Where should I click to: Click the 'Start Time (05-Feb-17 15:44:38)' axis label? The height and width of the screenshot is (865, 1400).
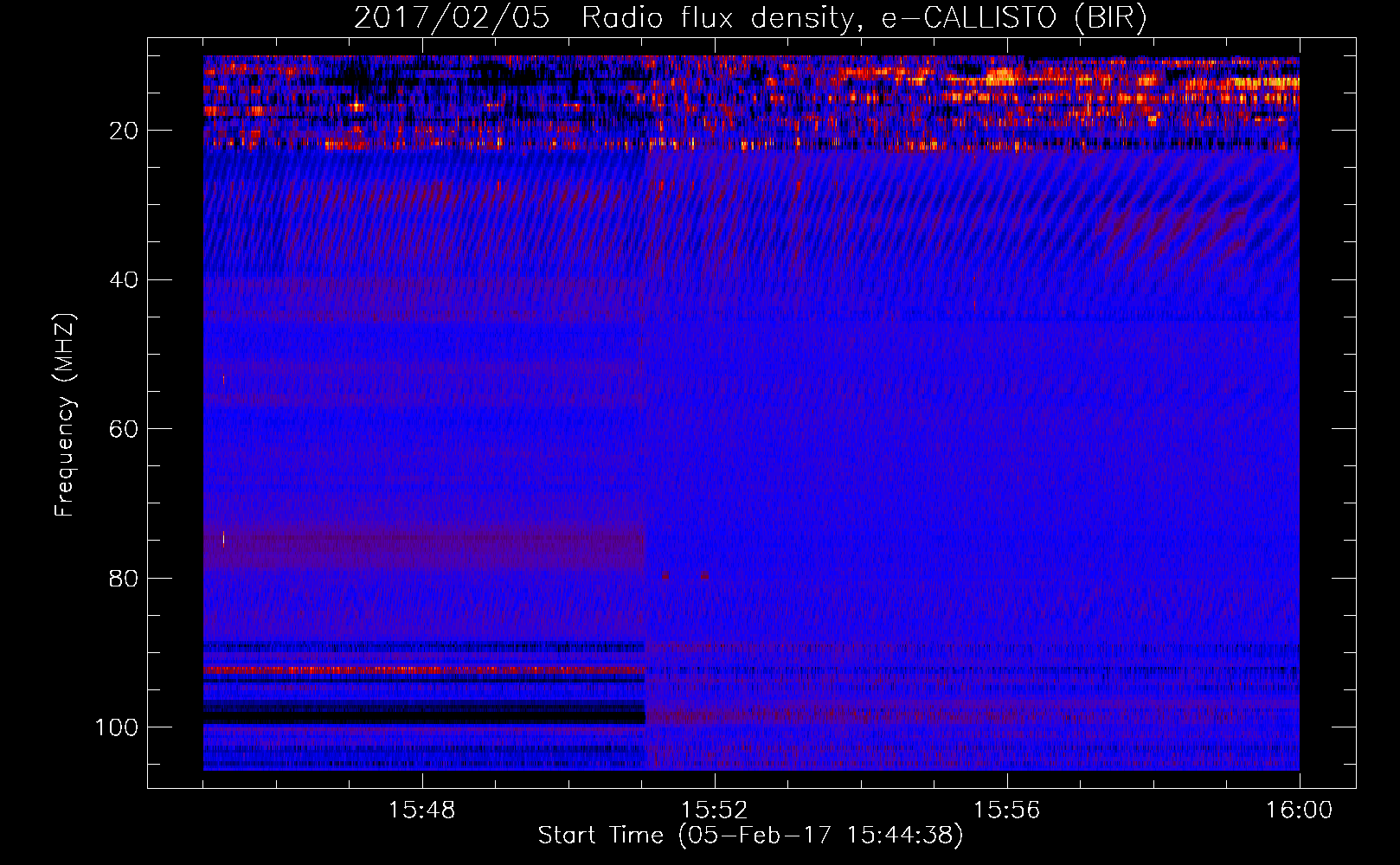751,836
